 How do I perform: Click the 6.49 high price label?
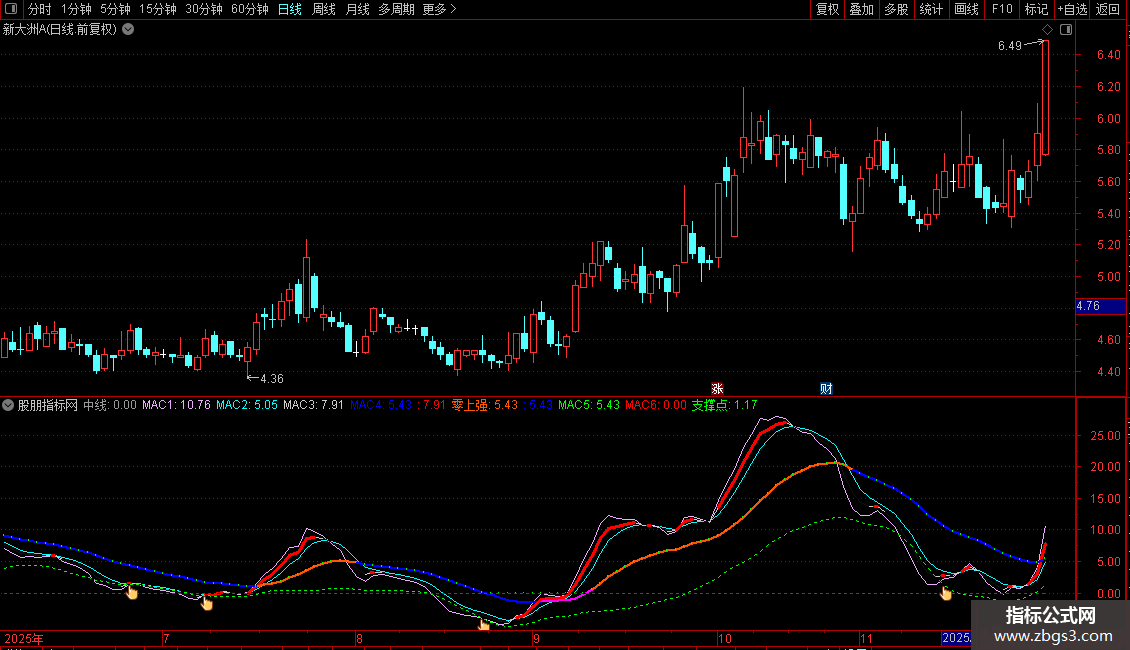[1010, 45]
